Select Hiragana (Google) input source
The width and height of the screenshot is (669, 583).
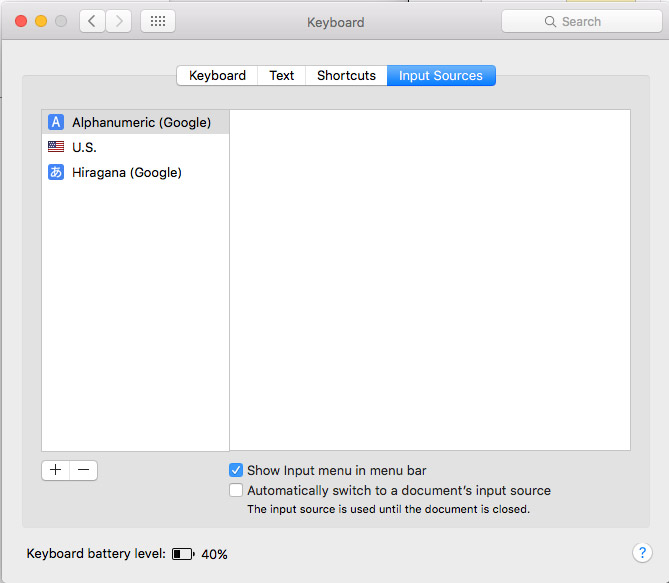pyautogui.click(x=136, y=172)
